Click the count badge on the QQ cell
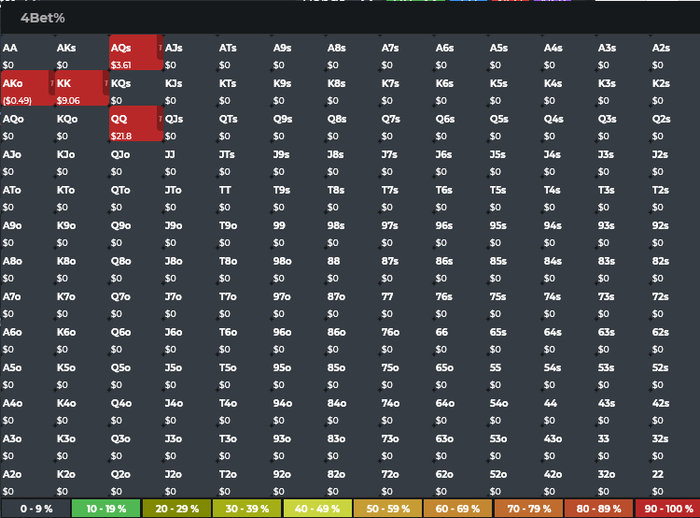 [x=160, y=119]
